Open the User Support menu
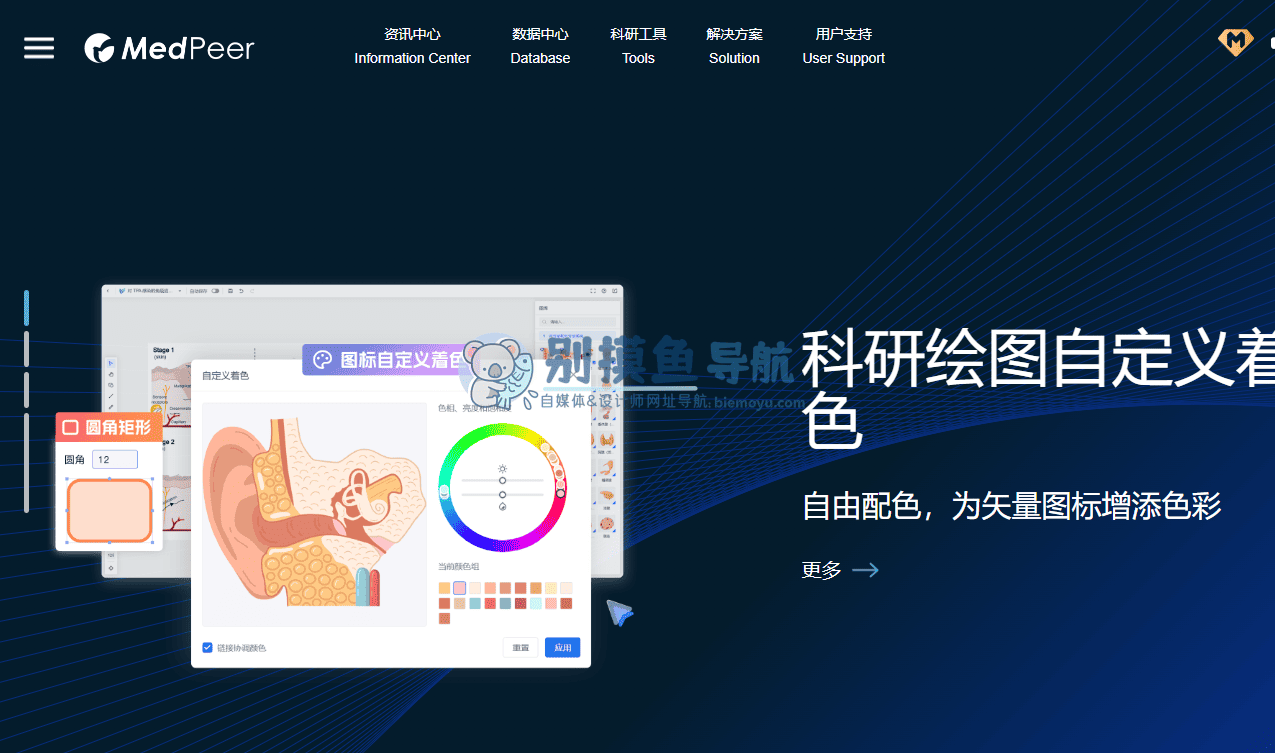 point(843,46)
